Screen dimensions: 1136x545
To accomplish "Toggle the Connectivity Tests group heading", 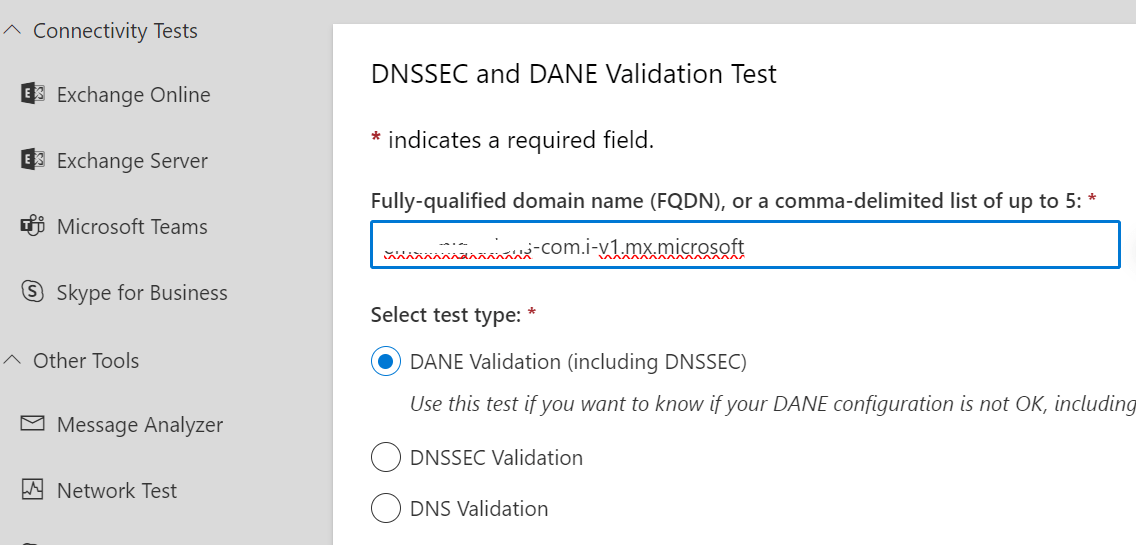I will coord(115,30).
